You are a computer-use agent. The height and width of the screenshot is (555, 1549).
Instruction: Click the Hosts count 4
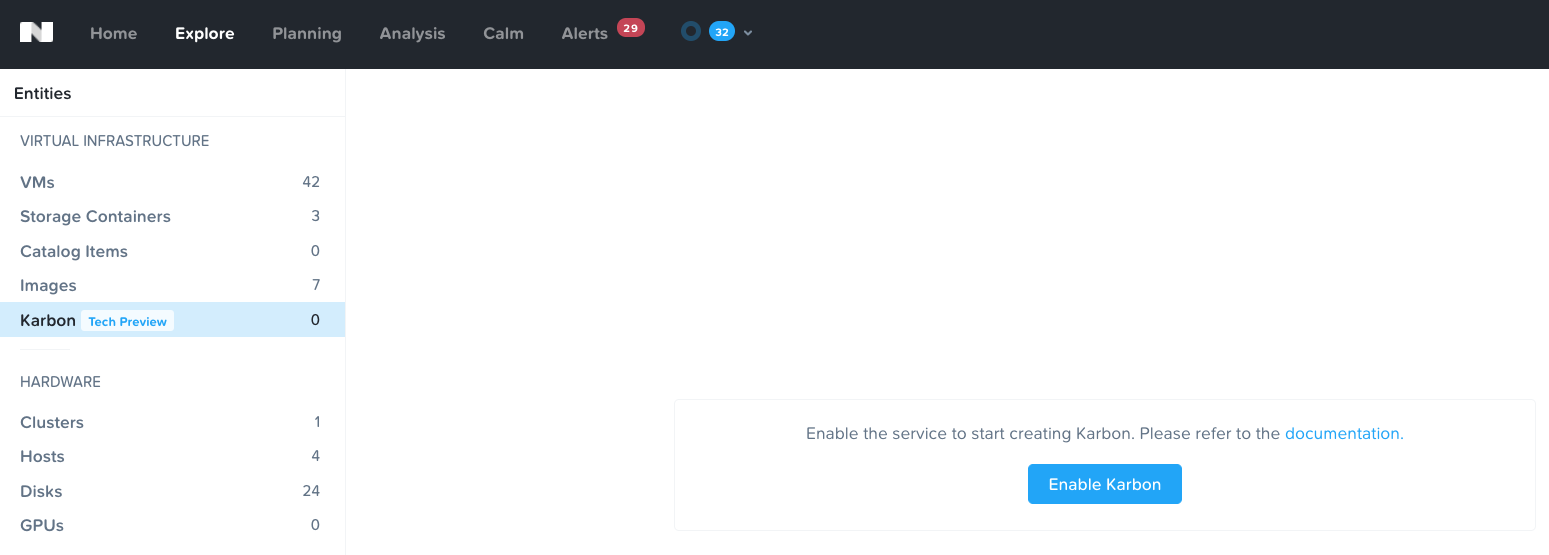pyautogui.click(x=316, y=456)
